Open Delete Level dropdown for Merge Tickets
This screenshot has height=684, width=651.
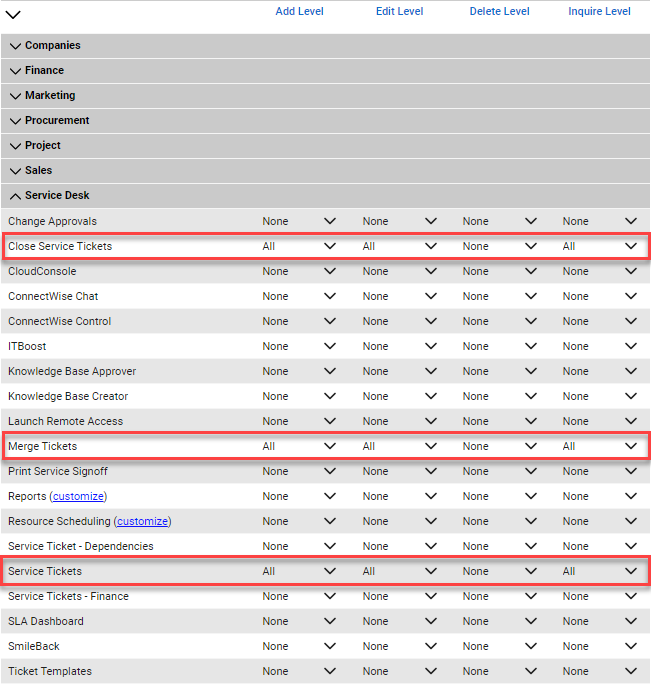(x=500, y=446)
